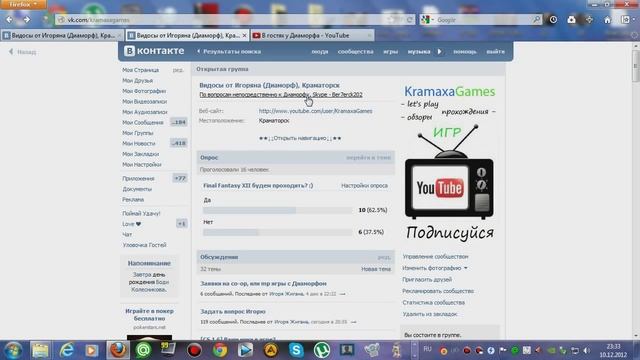Launch Internet Explorer from taskbar

[67, 350]
